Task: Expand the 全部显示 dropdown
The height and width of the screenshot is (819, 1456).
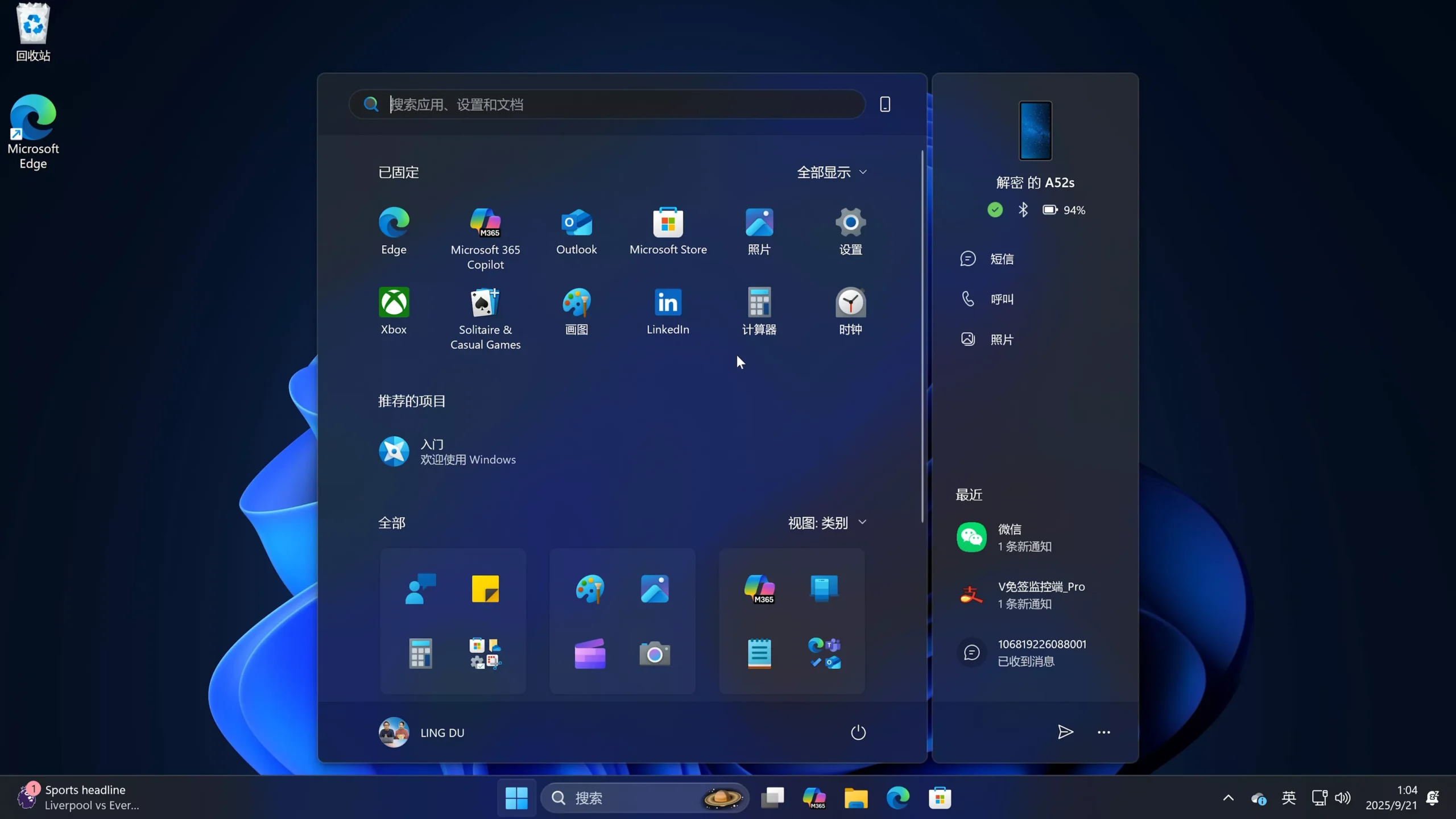Action: pyautogui.click(x=832, y=172)
